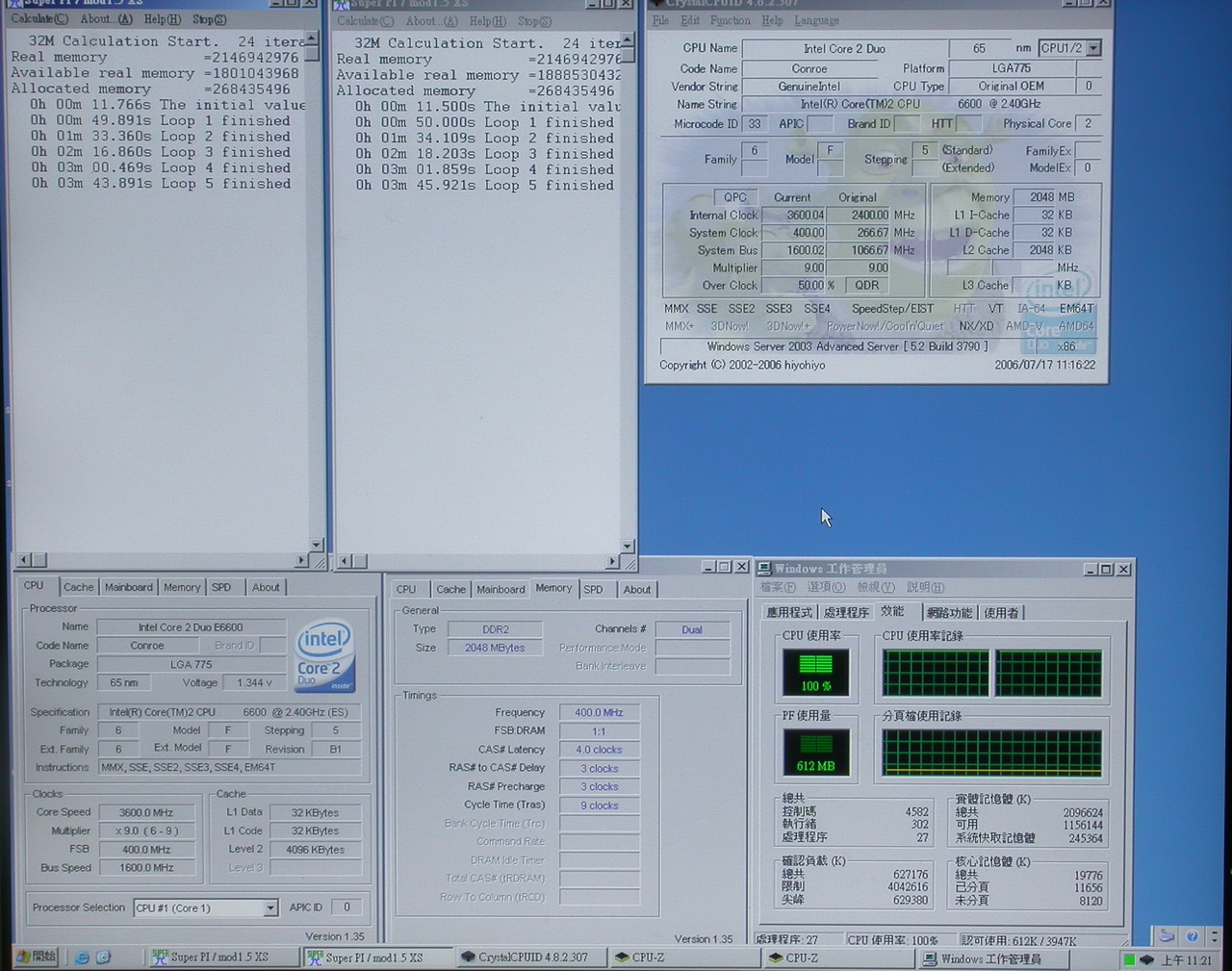Open the Language menu in CrystalCPUID
This screenshot has width=1232, height=971.
[816, 20]
